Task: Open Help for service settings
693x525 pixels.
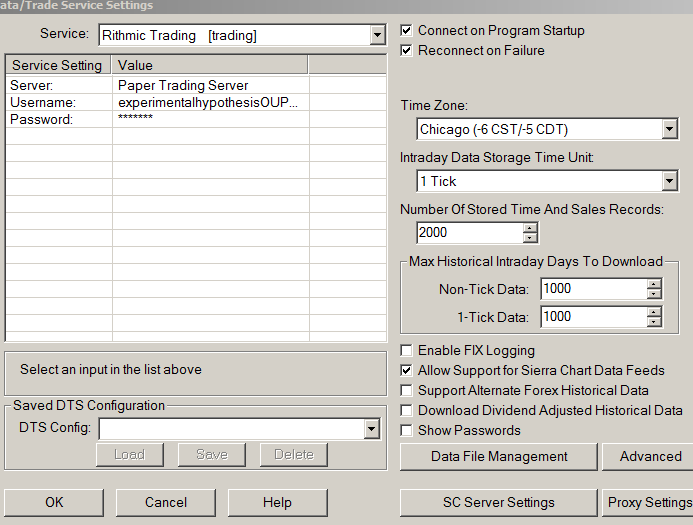Action: [278, 502]
